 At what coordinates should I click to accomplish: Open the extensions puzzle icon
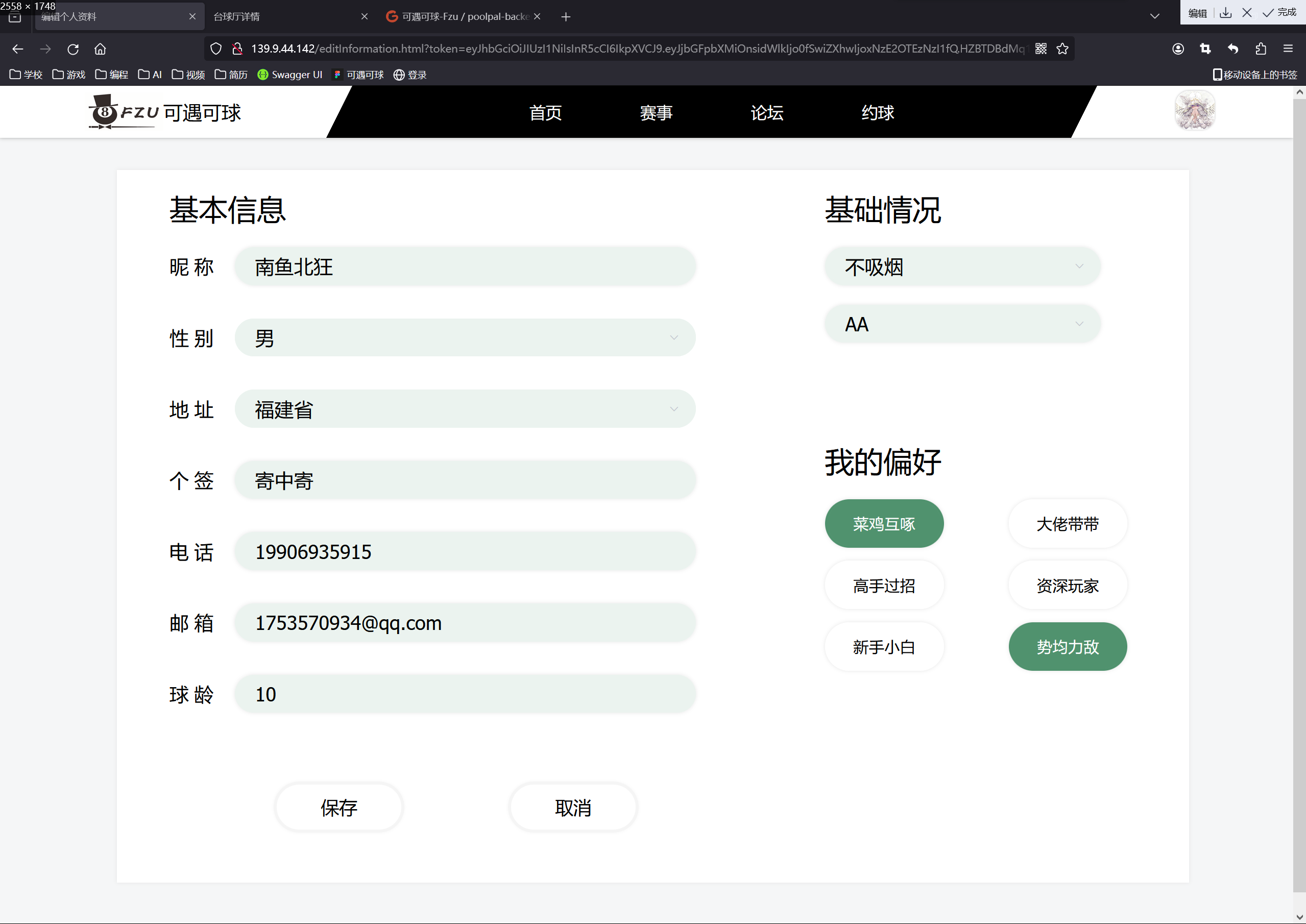pos(1261,49)
